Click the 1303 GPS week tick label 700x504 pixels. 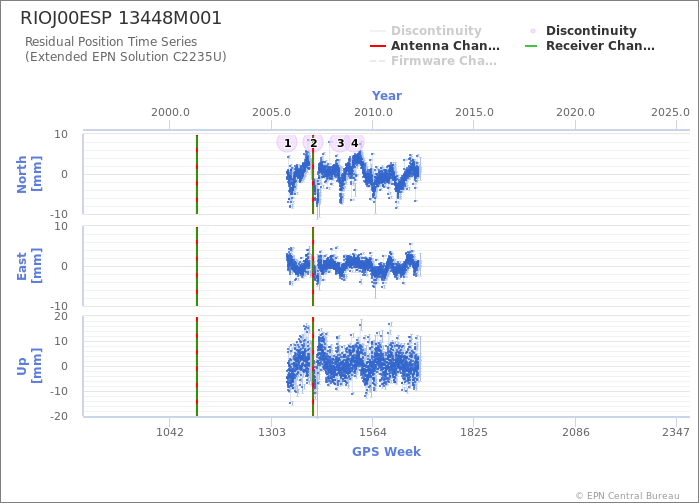(271, 432)
